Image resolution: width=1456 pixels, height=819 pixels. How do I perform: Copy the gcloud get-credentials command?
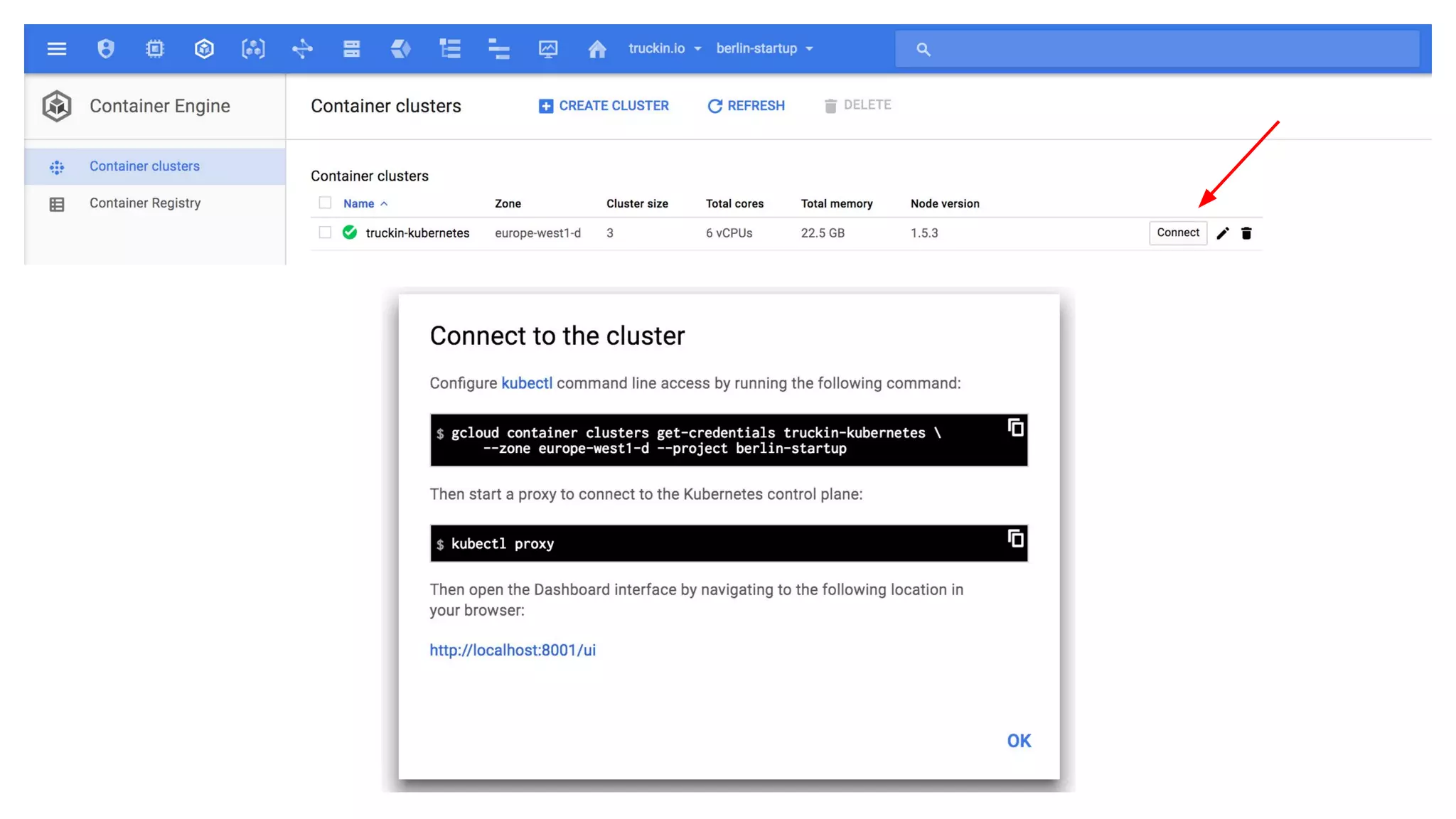(x=1016, y=427)
